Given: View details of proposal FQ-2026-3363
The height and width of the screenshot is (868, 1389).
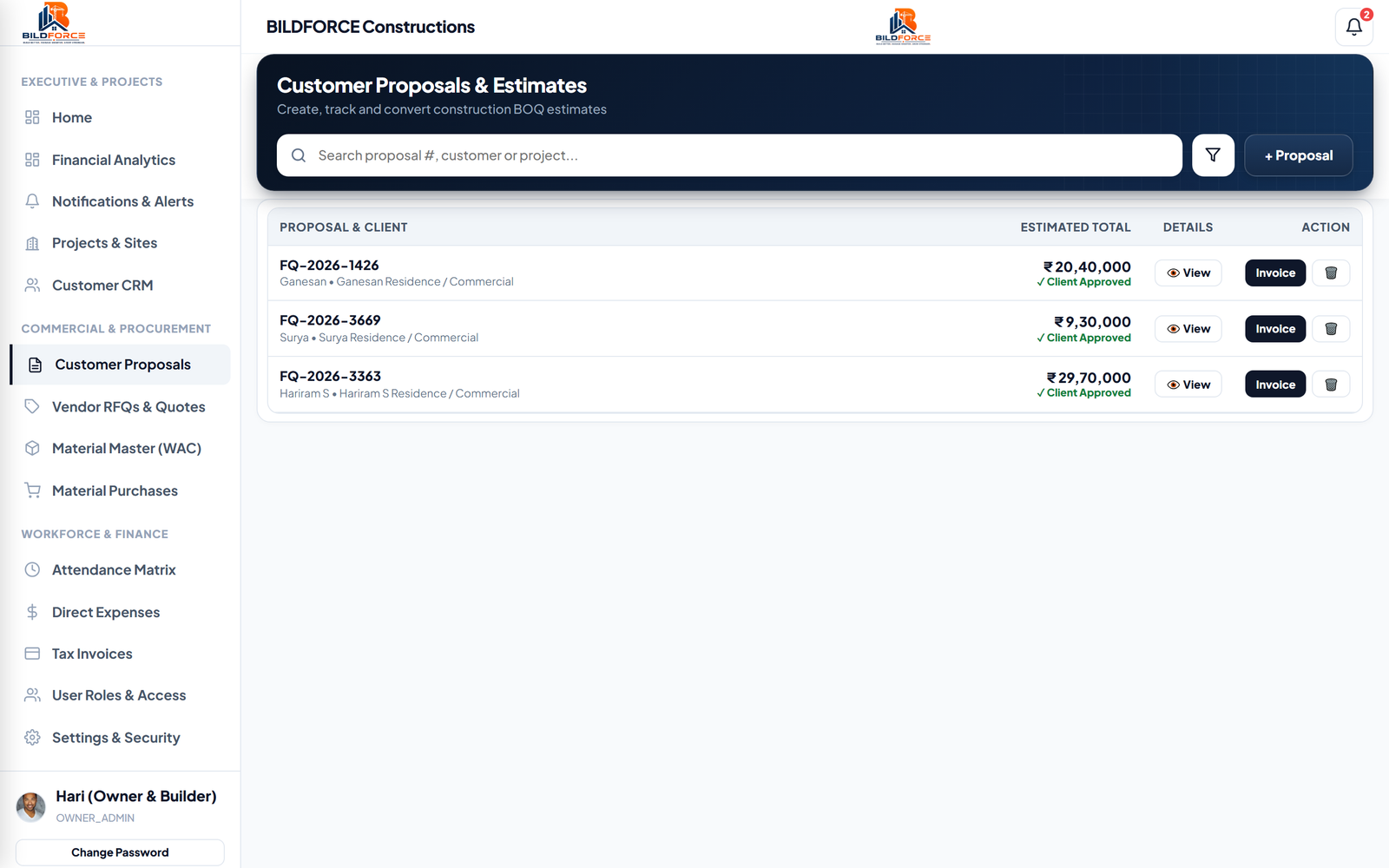Looking at the screenshot, I should 1188,385.
